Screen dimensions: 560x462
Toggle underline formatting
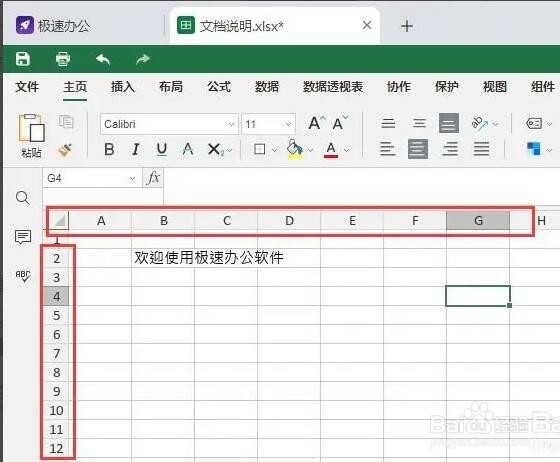tap(162, 149)
